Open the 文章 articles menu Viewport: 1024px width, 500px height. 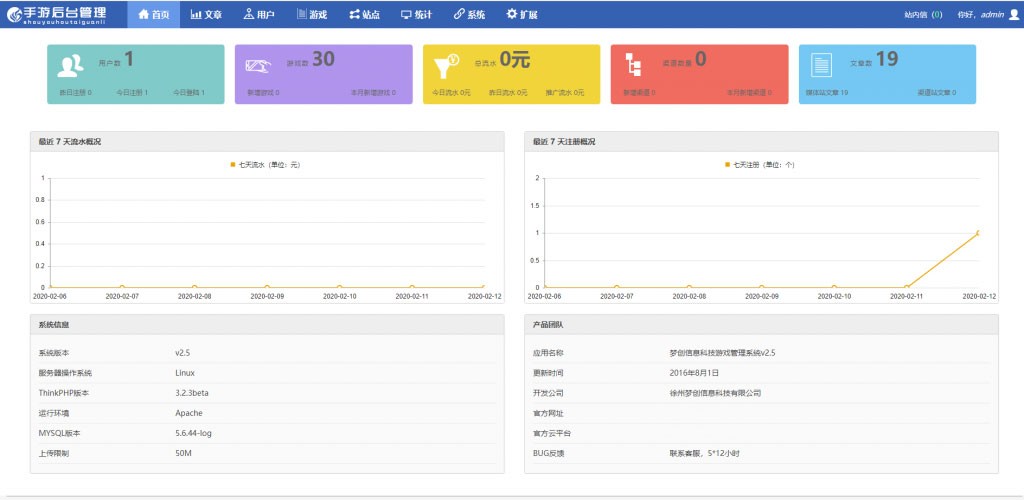pyautogui.click(x=206, y=15)
